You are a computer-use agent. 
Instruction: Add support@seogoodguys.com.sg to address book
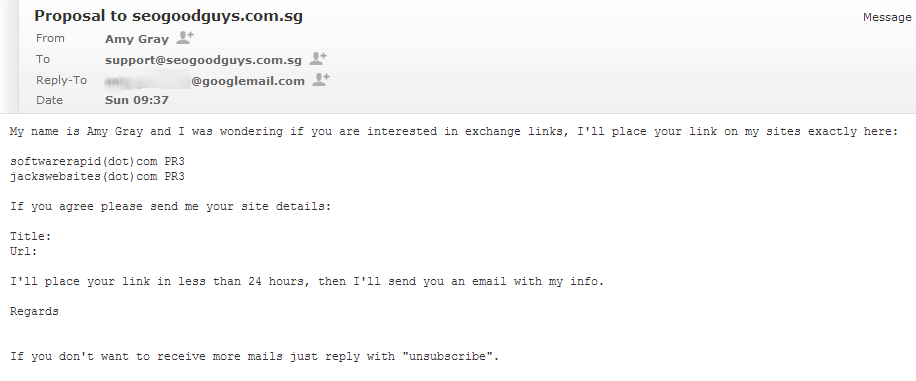coord(318,58)
